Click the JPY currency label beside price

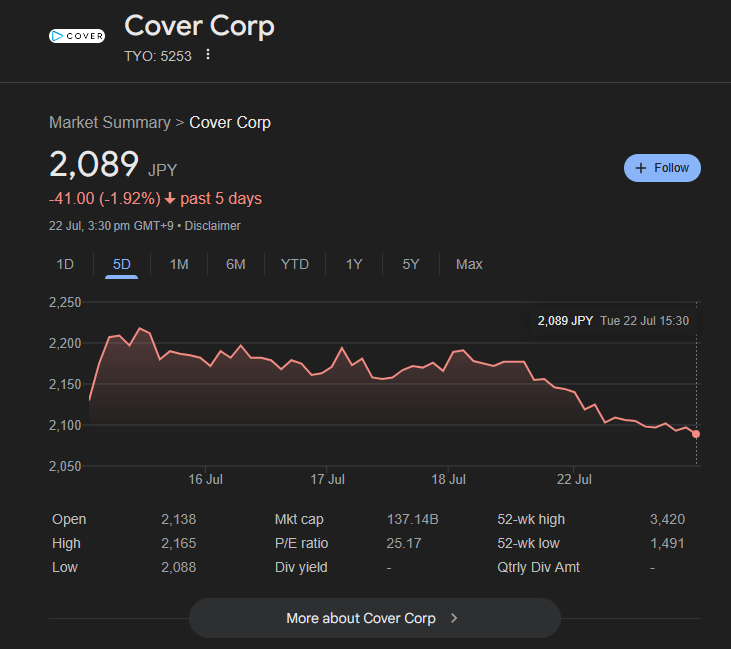(163, 170)
